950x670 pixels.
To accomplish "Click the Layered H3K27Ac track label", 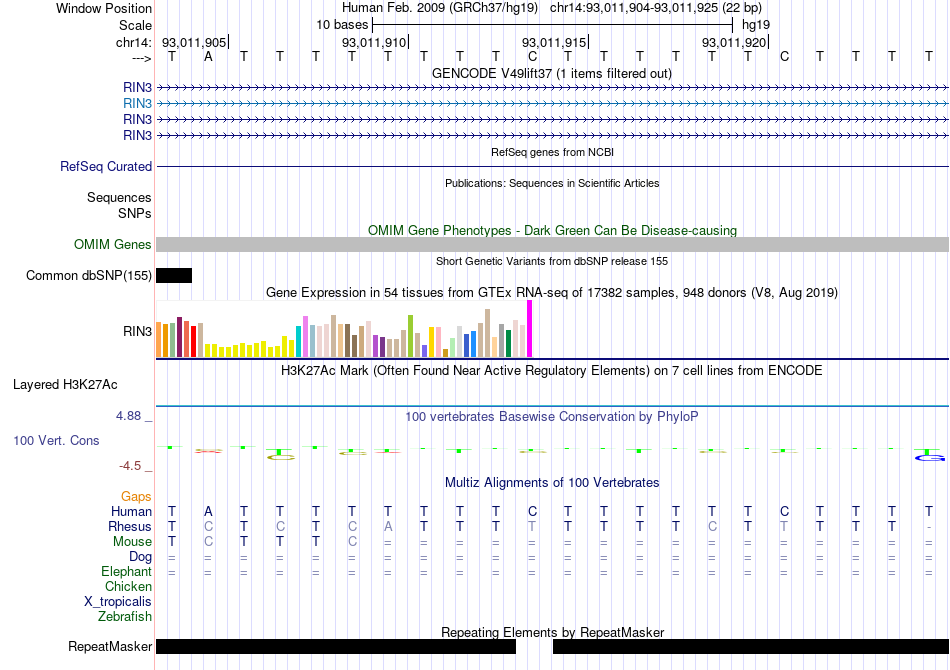I will (65, 385).
